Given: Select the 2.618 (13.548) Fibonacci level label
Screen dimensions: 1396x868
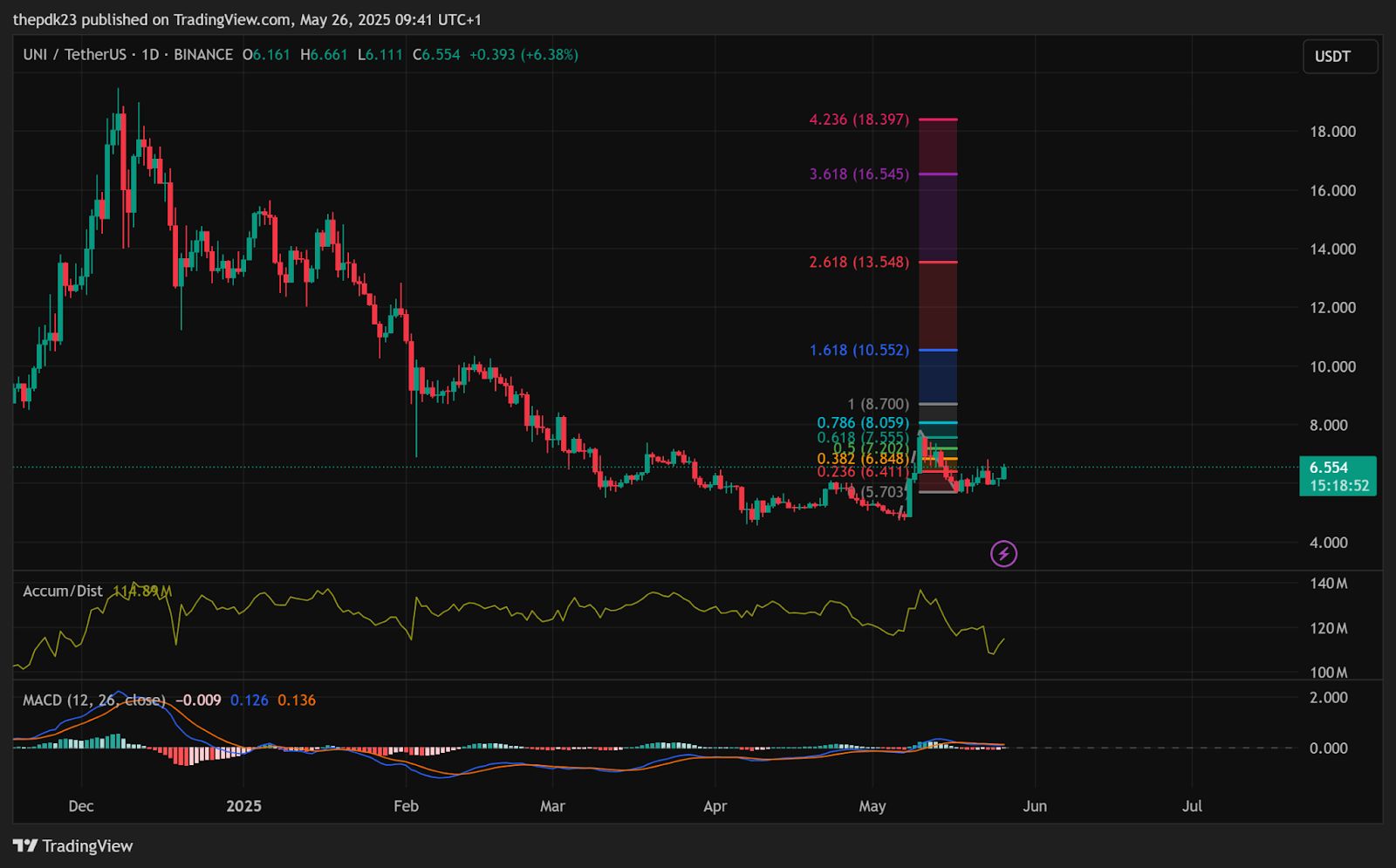Looking at the screenshot, I should point(859,263).
